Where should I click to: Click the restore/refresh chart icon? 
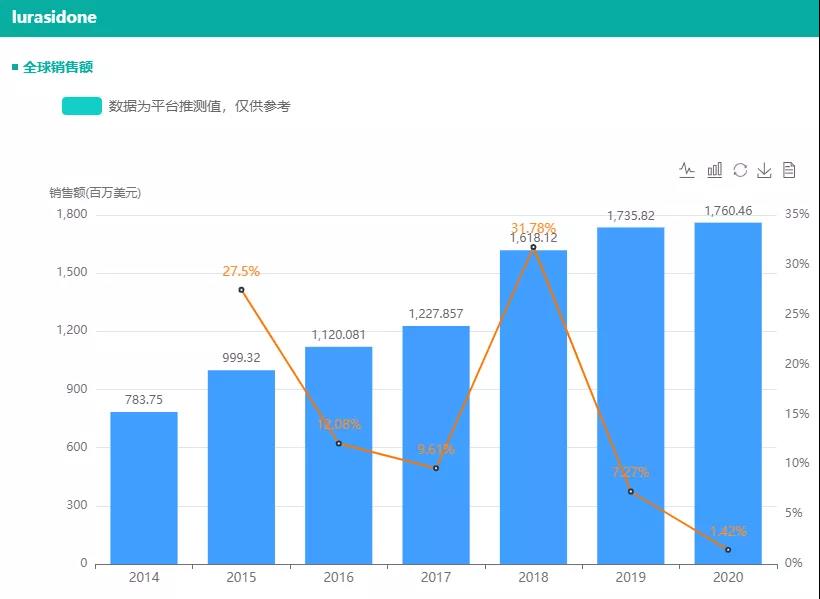coord(740,170)
